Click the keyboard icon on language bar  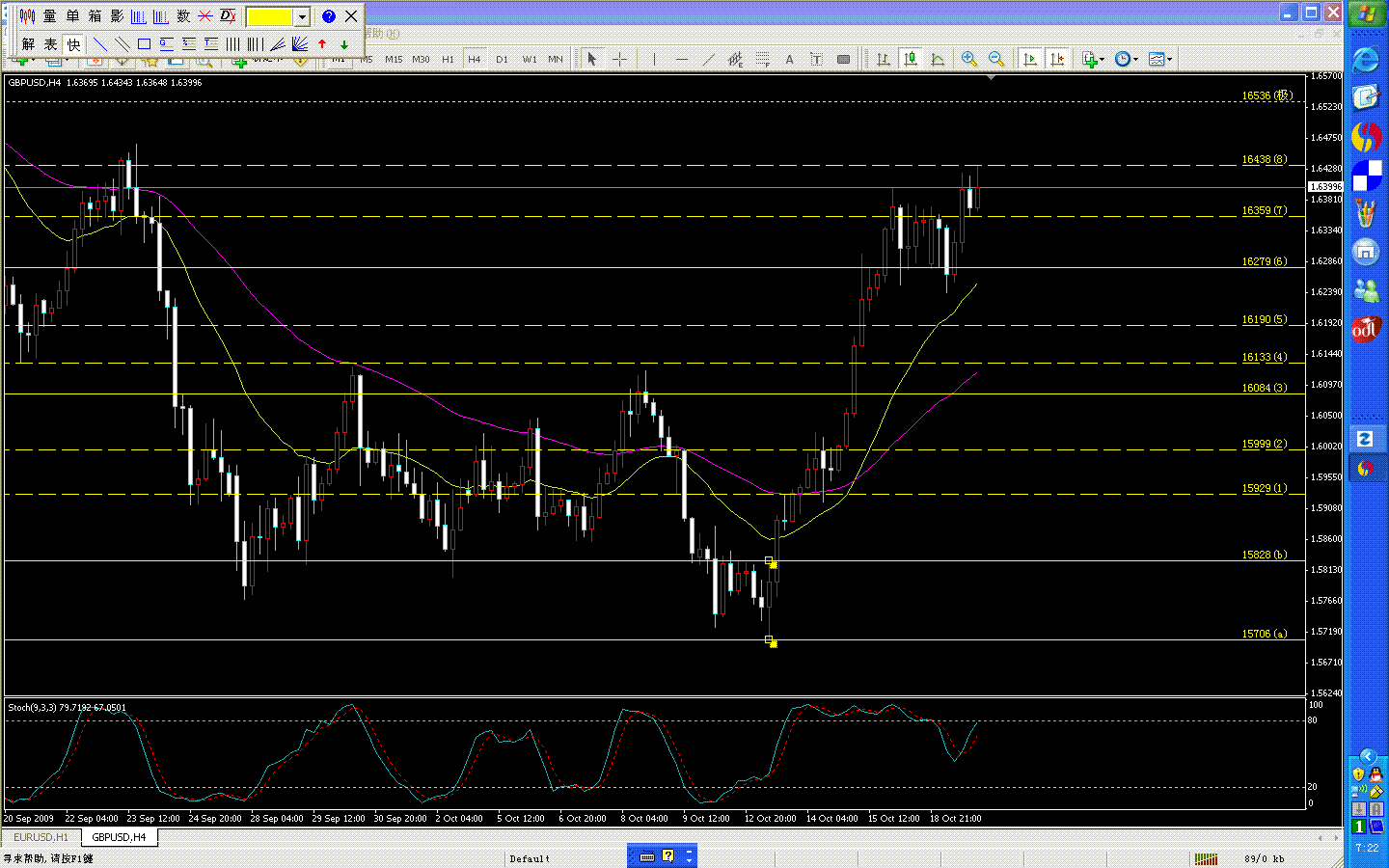click(647, 856)
